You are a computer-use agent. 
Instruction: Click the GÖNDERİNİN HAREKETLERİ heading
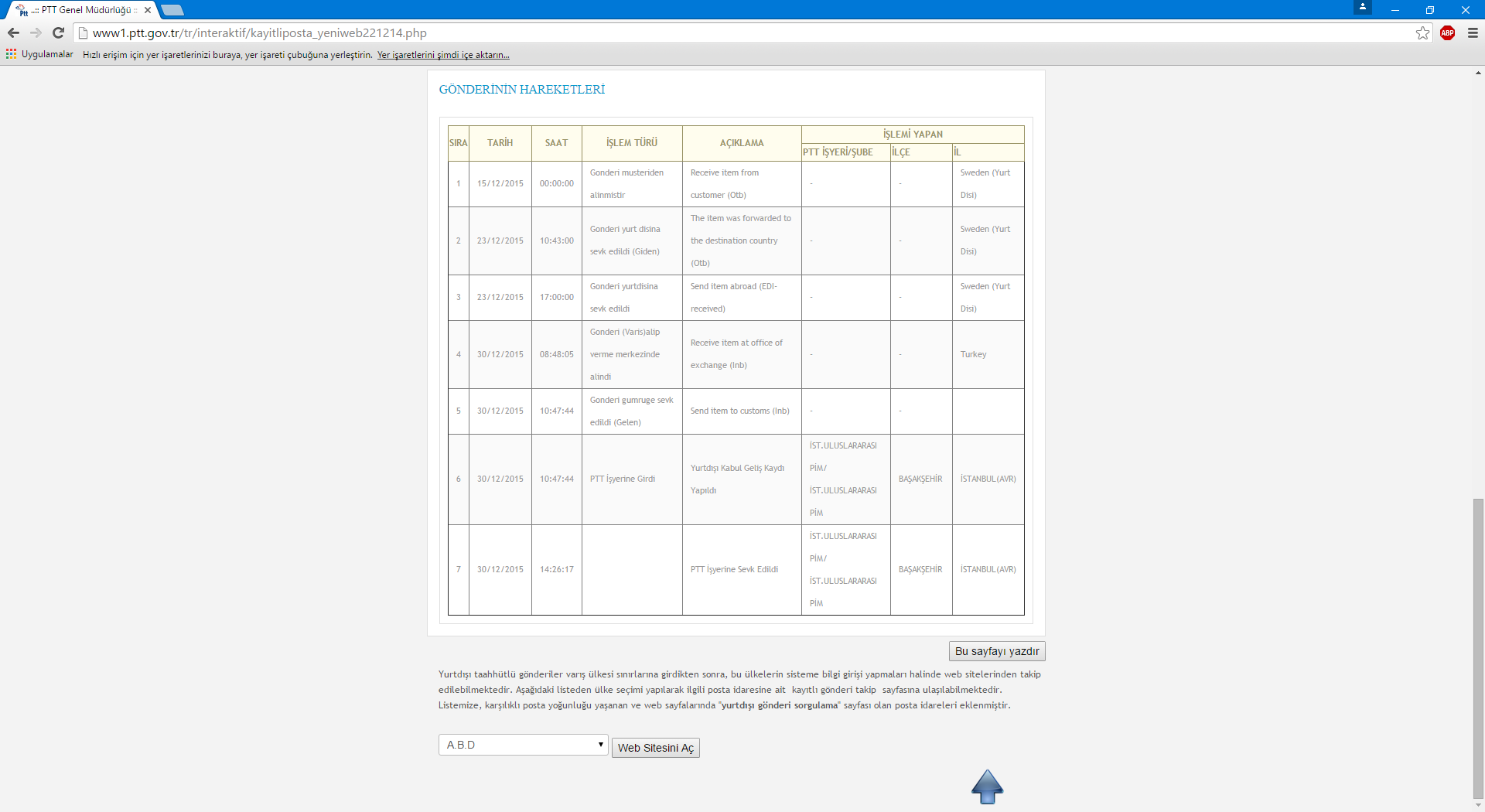(522, 90)
